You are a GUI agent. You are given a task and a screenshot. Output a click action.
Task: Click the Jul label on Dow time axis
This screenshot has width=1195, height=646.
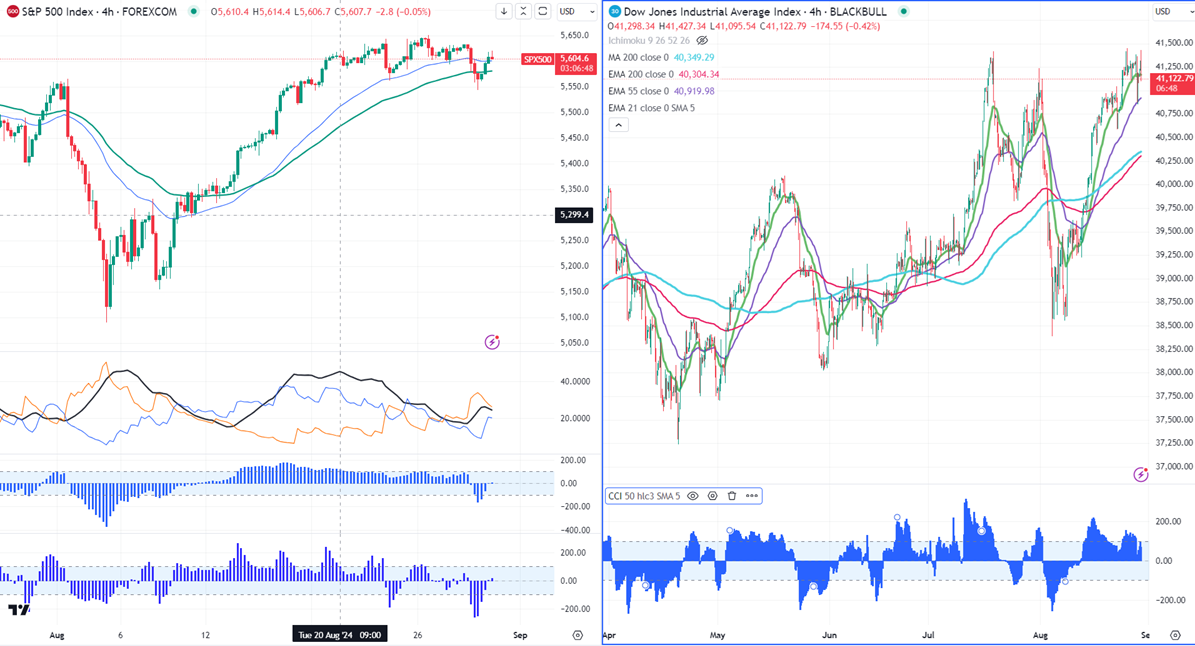(x=928, y=635)
